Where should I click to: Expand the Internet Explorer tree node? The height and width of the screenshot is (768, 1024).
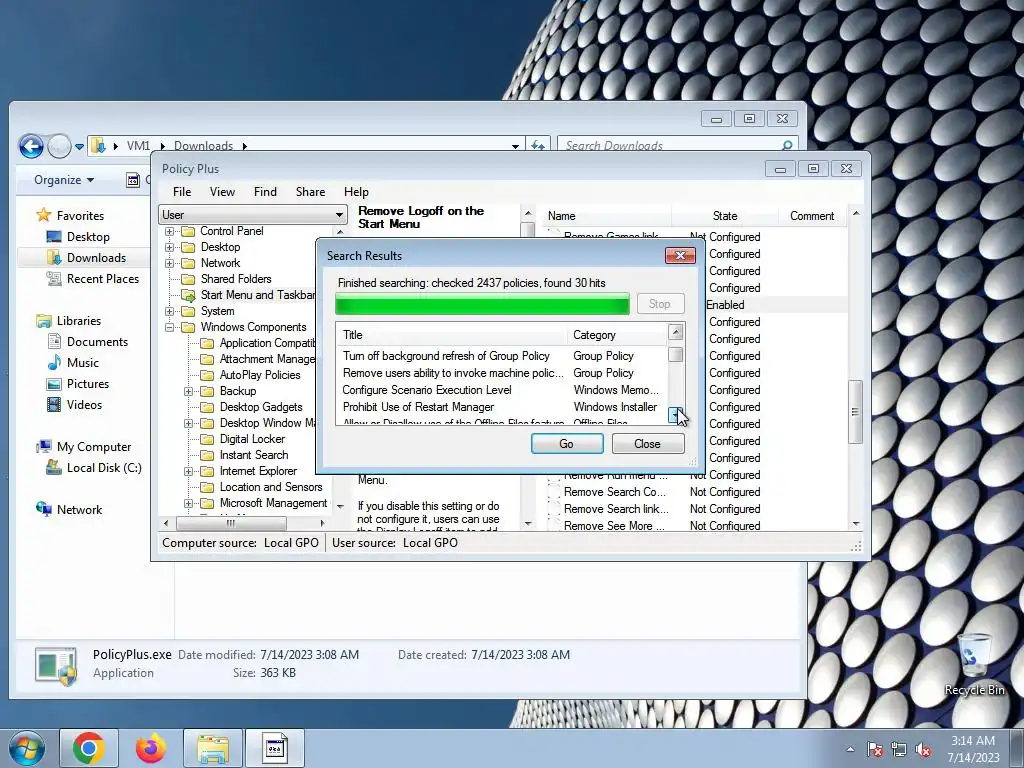click(189, 471)
